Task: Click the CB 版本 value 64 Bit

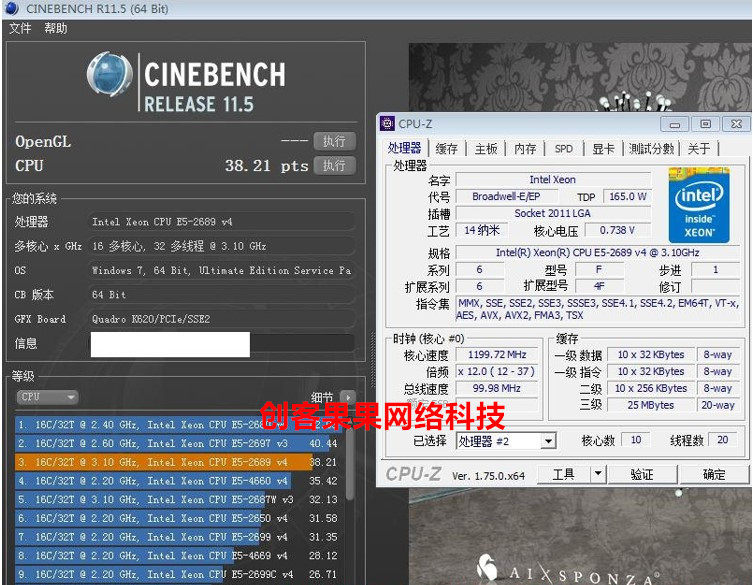Action: (222, 294)
